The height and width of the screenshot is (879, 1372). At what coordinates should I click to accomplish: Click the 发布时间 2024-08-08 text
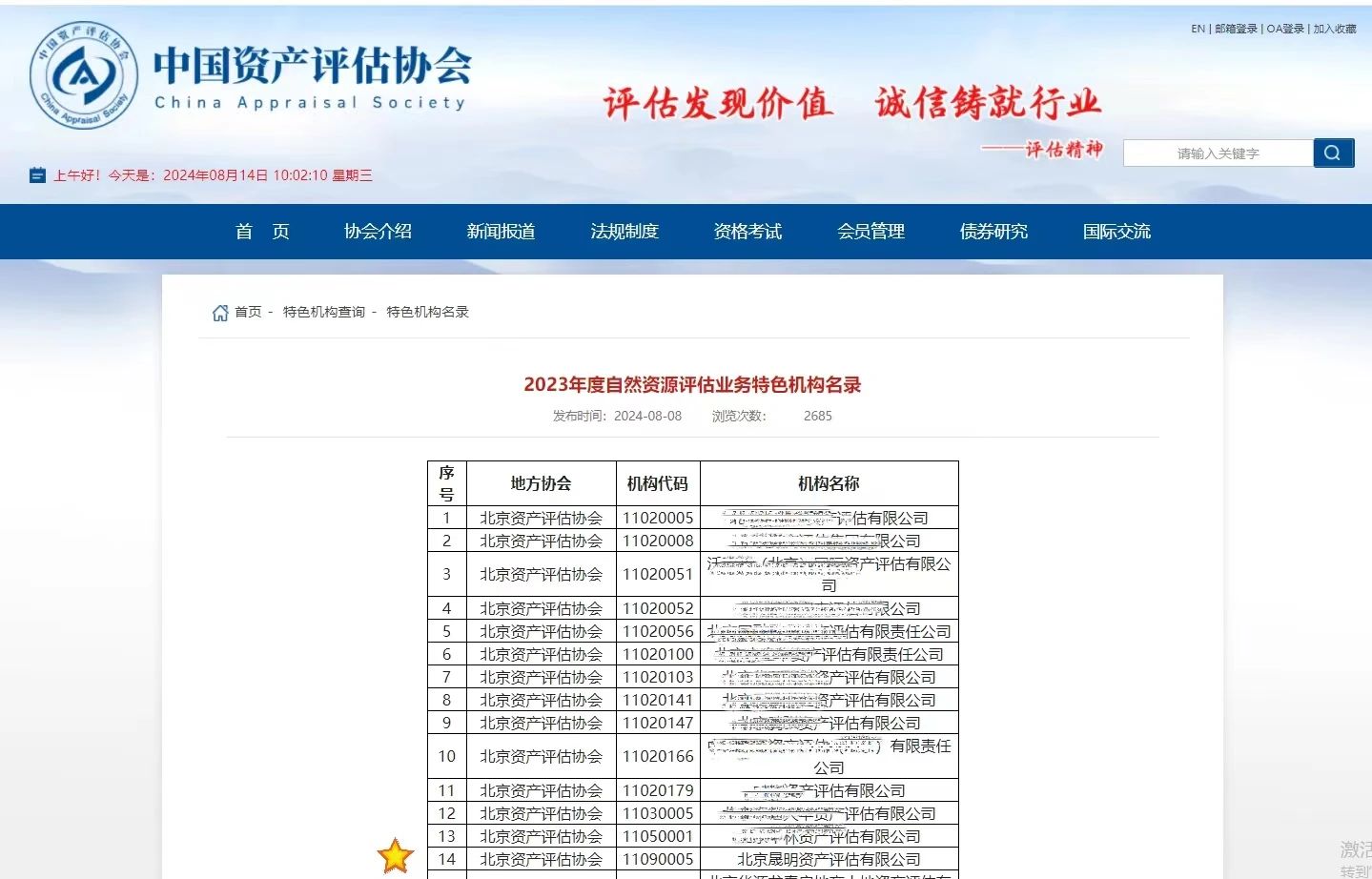(x=618, y=416)
